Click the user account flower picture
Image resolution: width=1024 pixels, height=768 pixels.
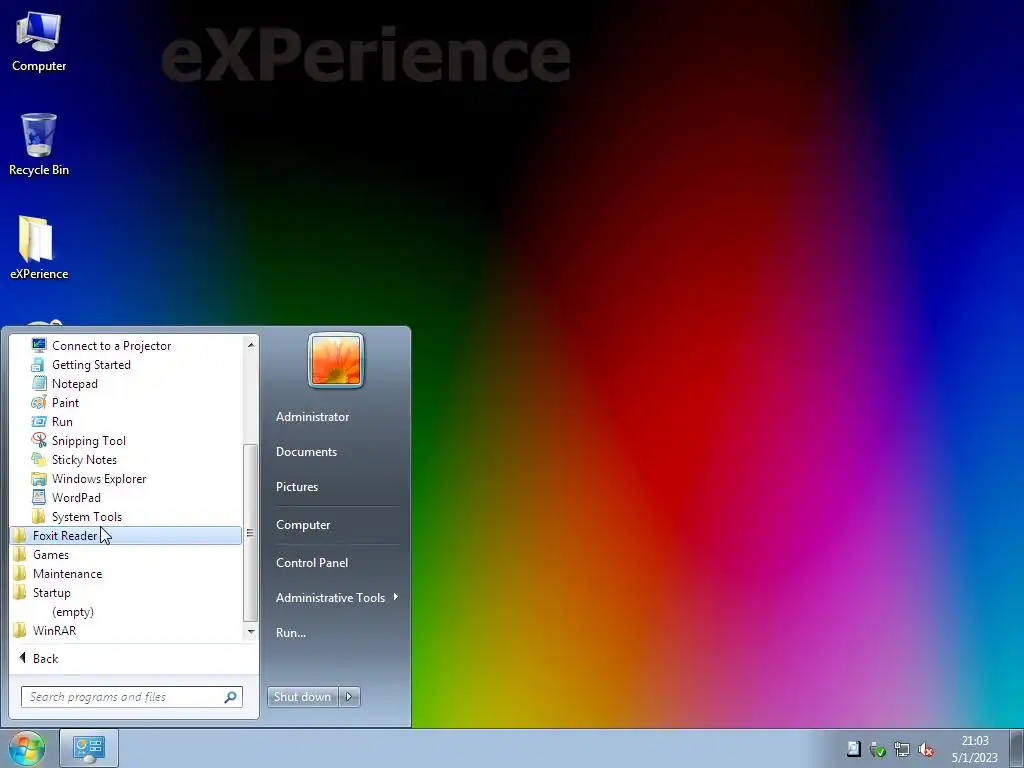[x=336, y=360]
